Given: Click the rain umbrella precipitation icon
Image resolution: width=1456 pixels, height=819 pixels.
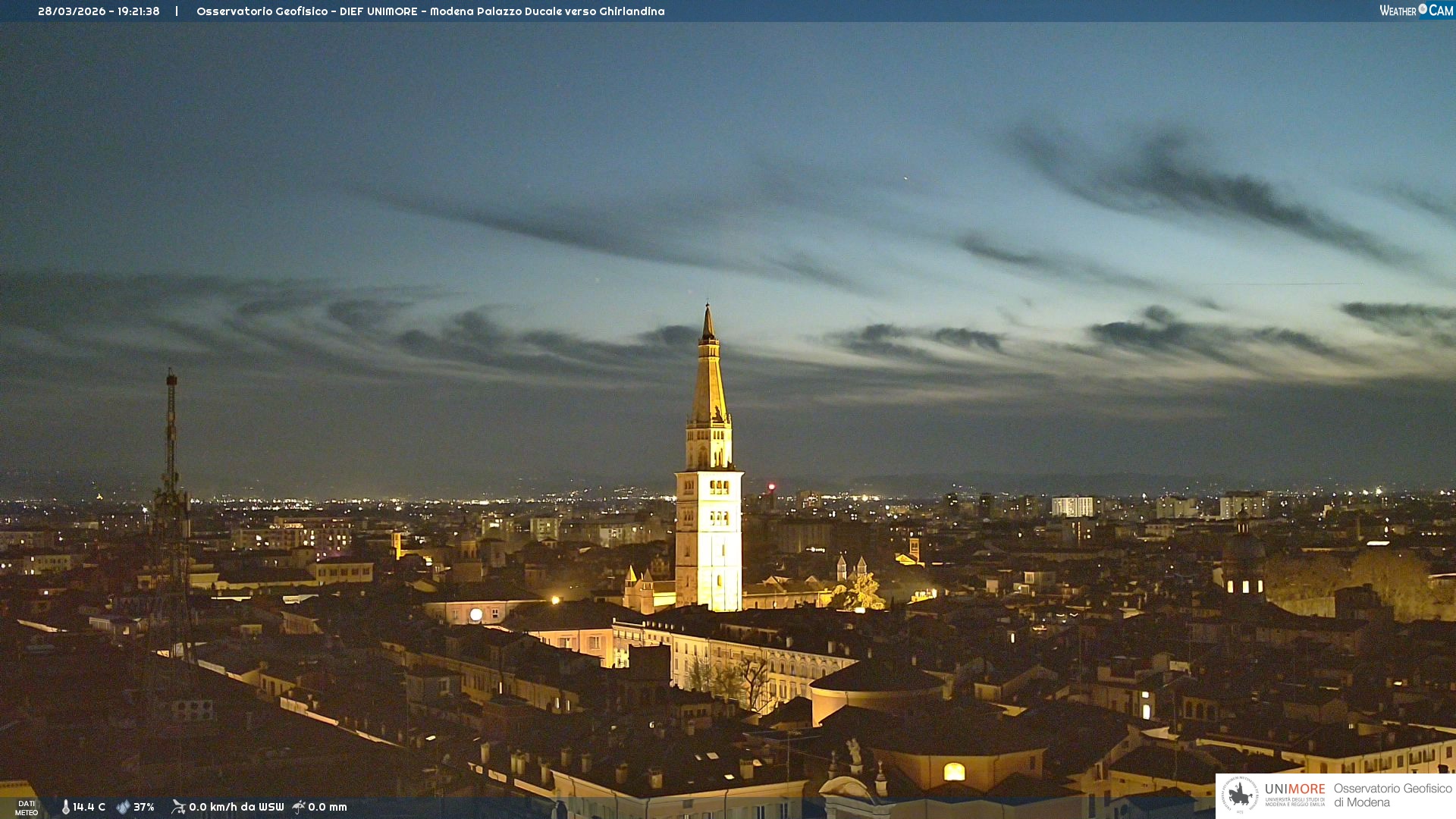Looking at the screenshot, I should 299,807.
